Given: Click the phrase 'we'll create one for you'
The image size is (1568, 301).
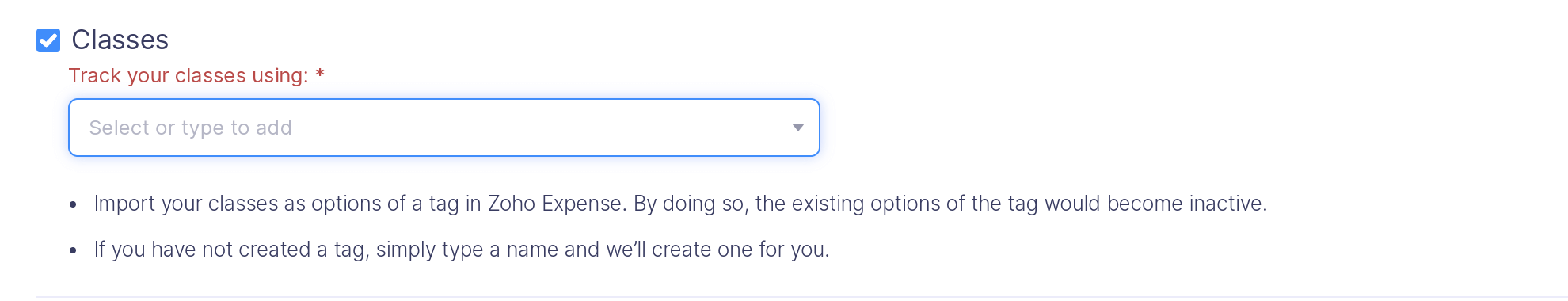Looking at the screenshot, I should tap(716, 250).
